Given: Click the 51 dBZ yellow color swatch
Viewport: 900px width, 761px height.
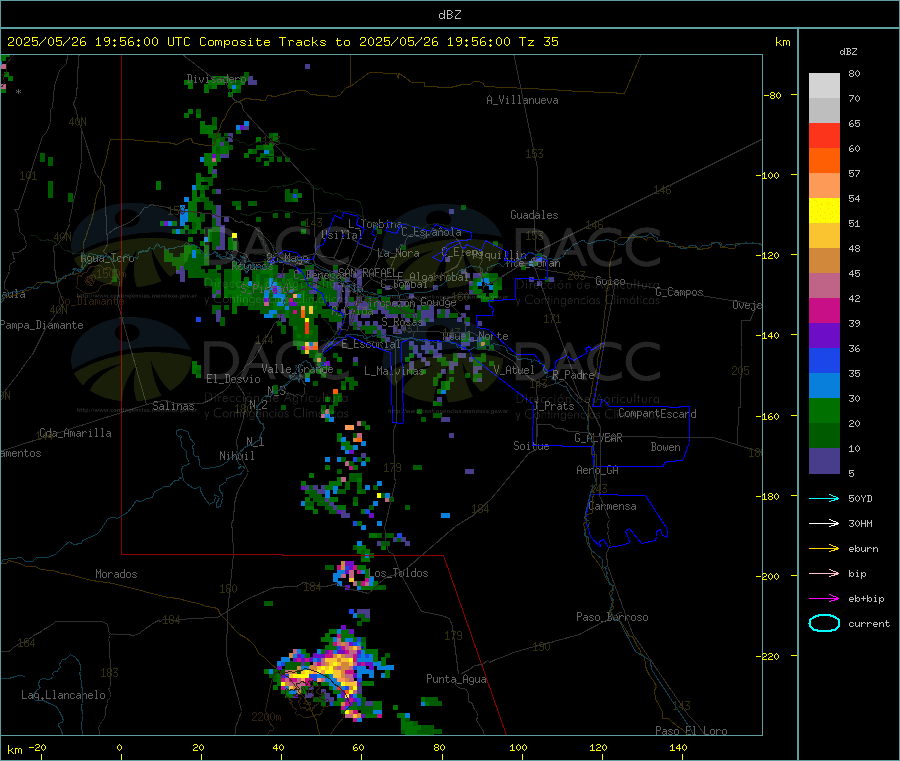Looking at the screenshot, I should [x=824, y=211].
